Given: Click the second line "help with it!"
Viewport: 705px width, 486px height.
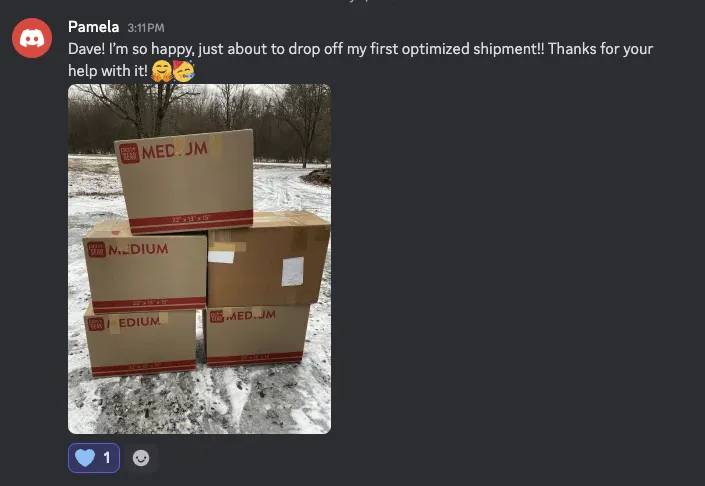Looking at the screenshot, I should (108, 71).
